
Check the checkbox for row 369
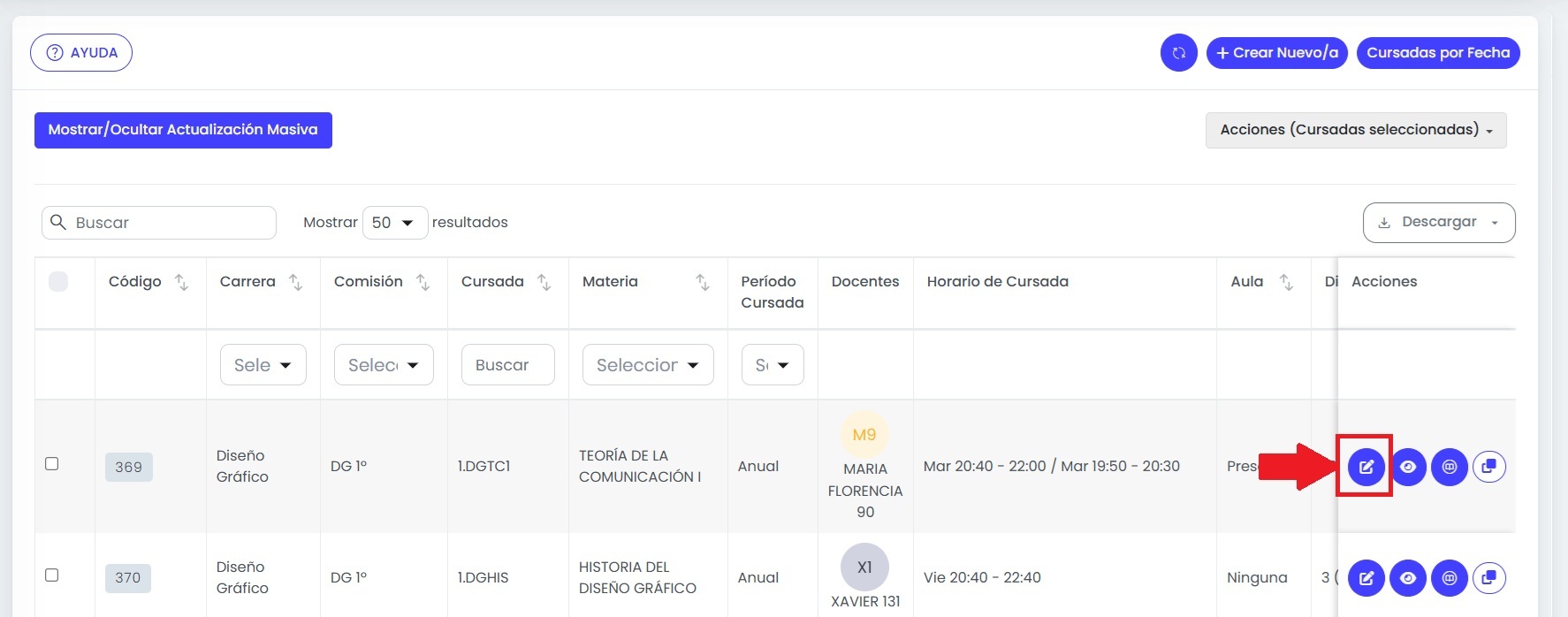(x=52, y=464)
